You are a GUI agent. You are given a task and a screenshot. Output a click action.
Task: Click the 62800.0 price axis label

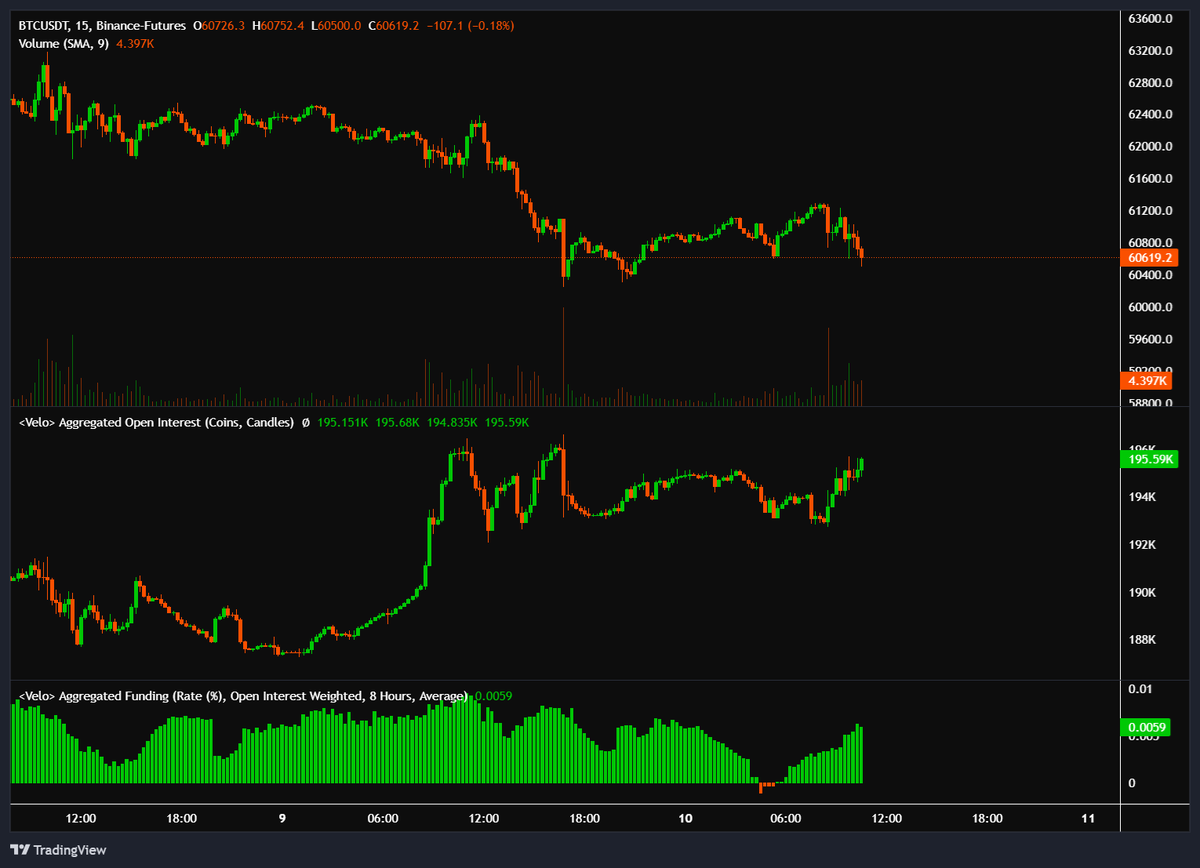coord(1150,83)
